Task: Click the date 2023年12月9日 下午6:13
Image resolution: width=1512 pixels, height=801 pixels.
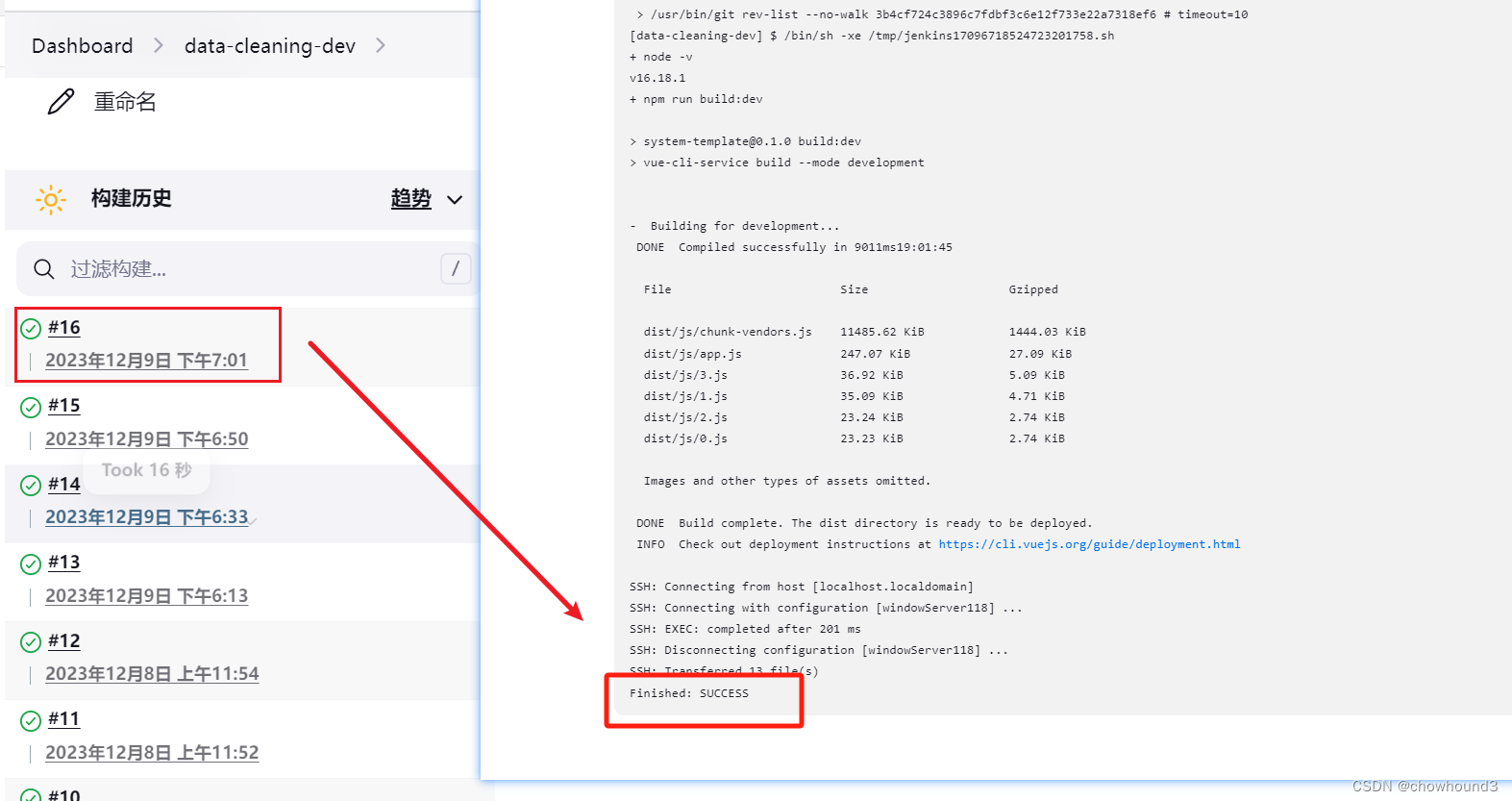Action: tap(146, 596)
